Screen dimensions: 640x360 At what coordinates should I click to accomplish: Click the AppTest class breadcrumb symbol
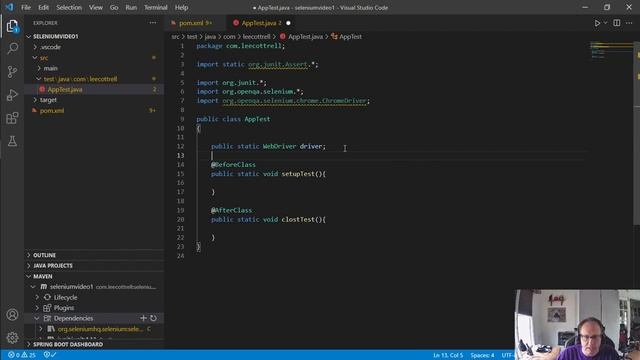[x=347, y=37]
